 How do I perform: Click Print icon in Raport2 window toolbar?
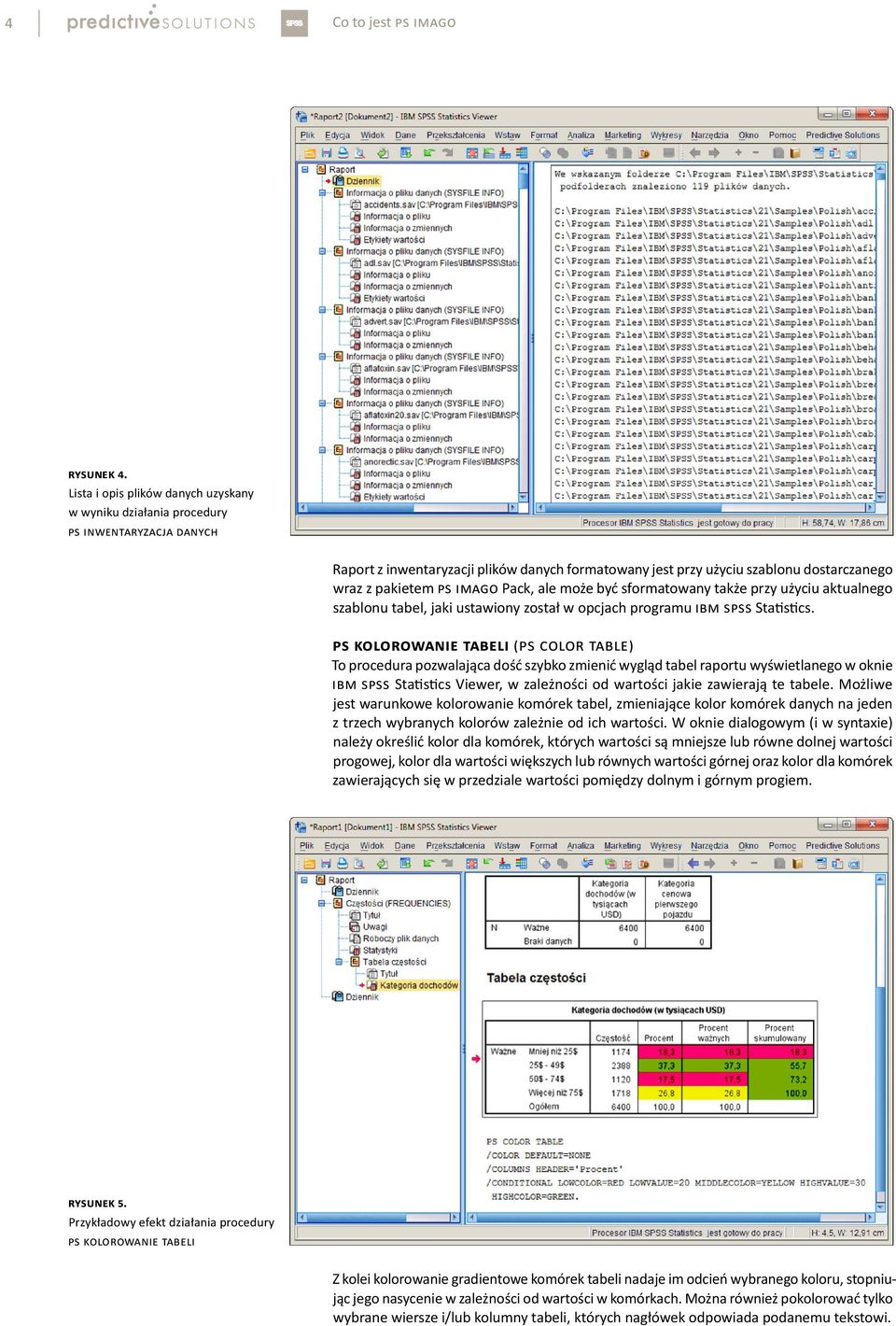click(343, 152)
